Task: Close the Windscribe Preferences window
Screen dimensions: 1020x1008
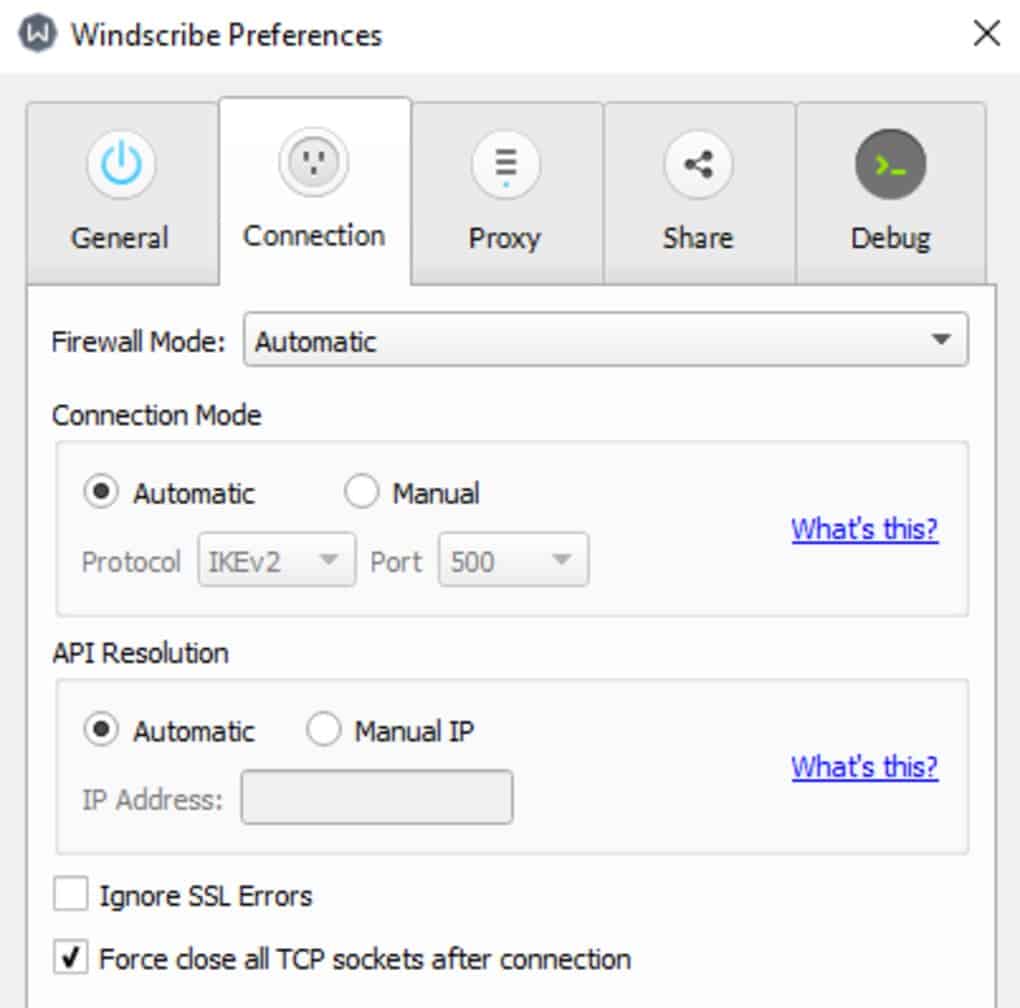Action: tap(986, 34)
